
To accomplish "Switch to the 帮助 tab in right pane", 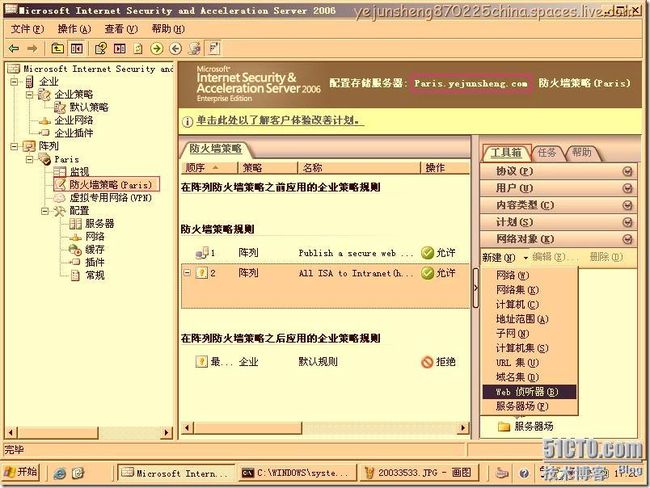I will [x=582, y=153].
